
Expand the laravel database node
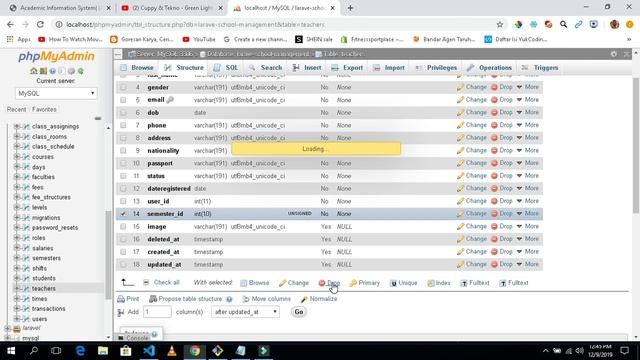pos(8,328)
